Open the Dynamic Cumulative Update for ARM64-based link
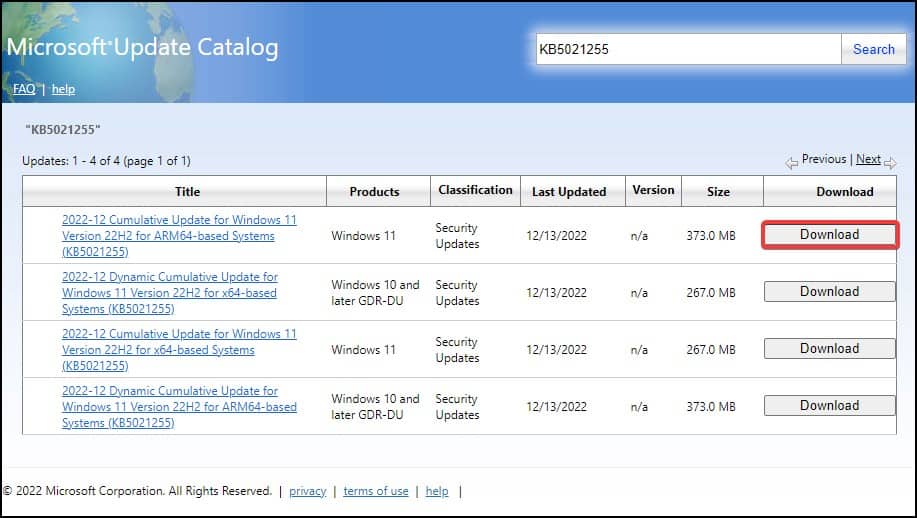 point(179,406)
